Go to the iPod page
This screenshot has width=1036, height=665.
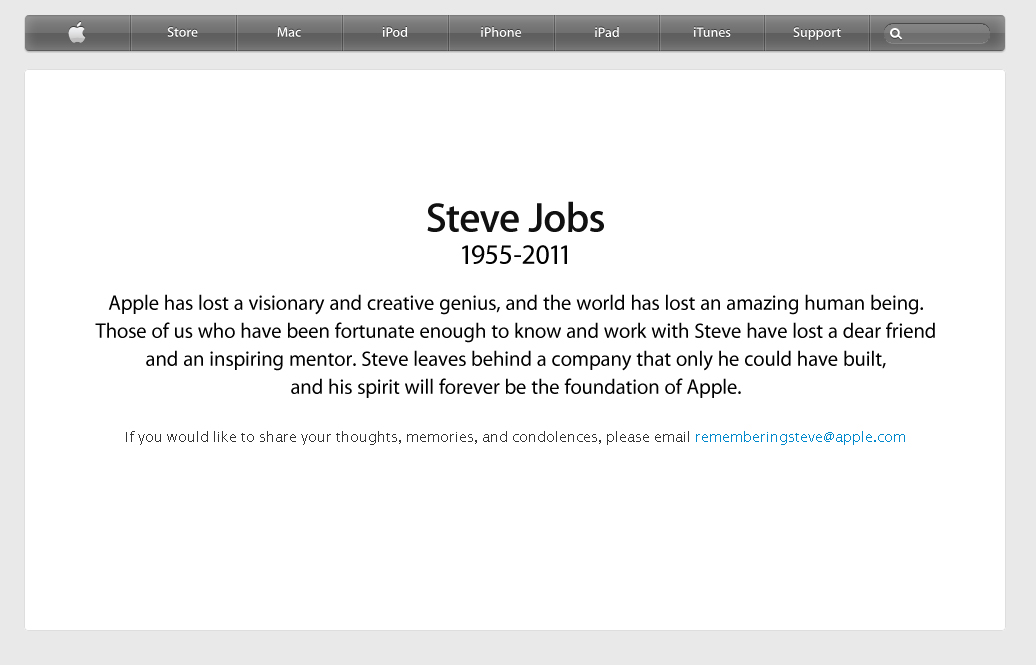[x=394, y=32]
